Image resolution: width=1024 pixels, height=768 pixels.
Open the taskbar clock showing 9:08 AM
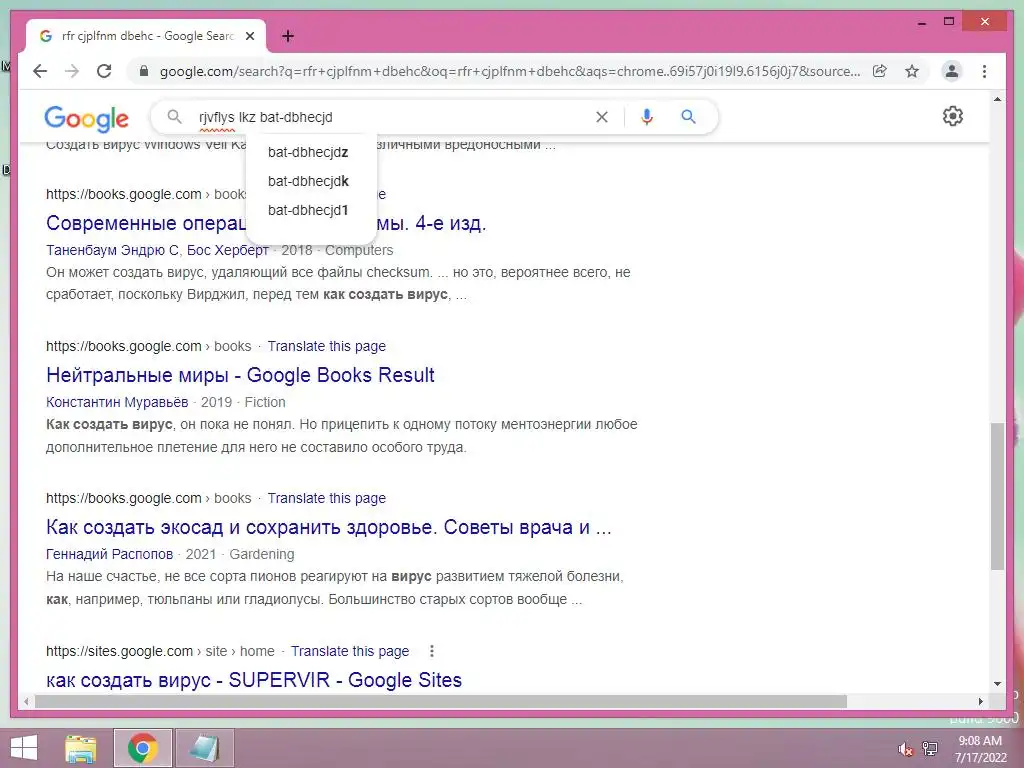pyautogui.click(x=980, y=749)
